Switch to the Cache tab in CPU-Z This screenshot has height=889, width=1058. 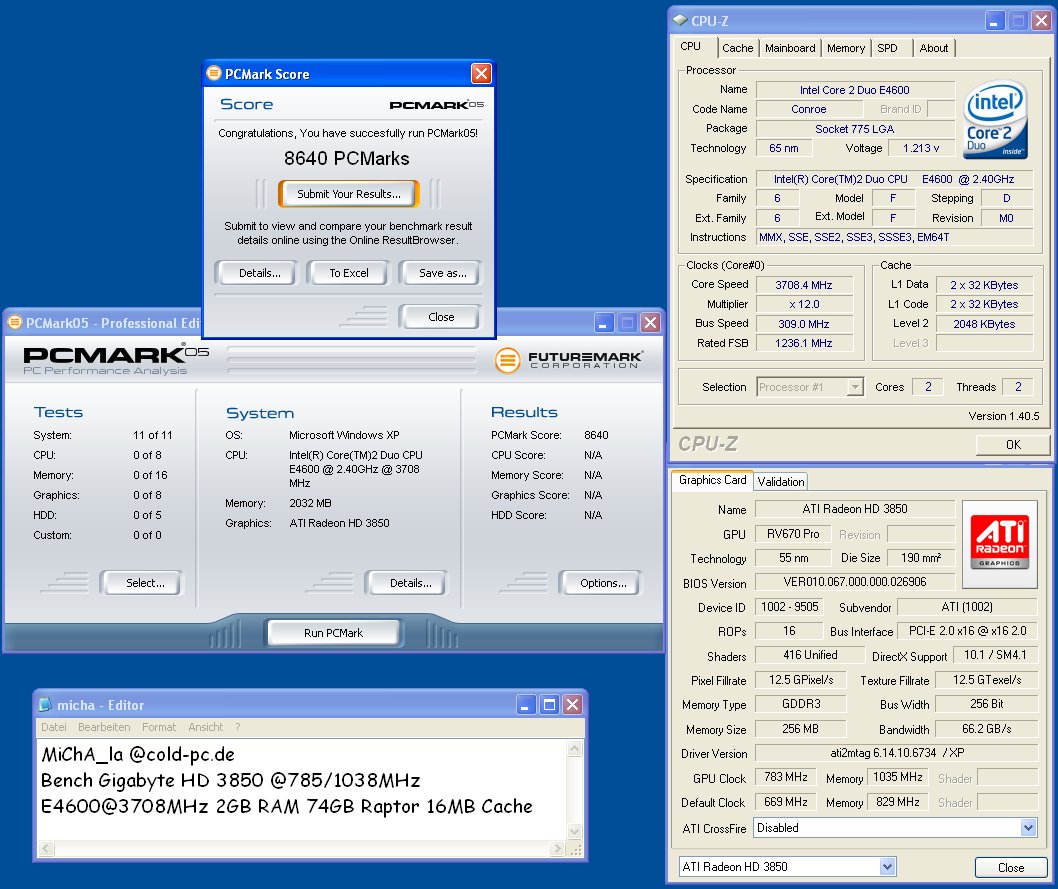pos(737,48)
